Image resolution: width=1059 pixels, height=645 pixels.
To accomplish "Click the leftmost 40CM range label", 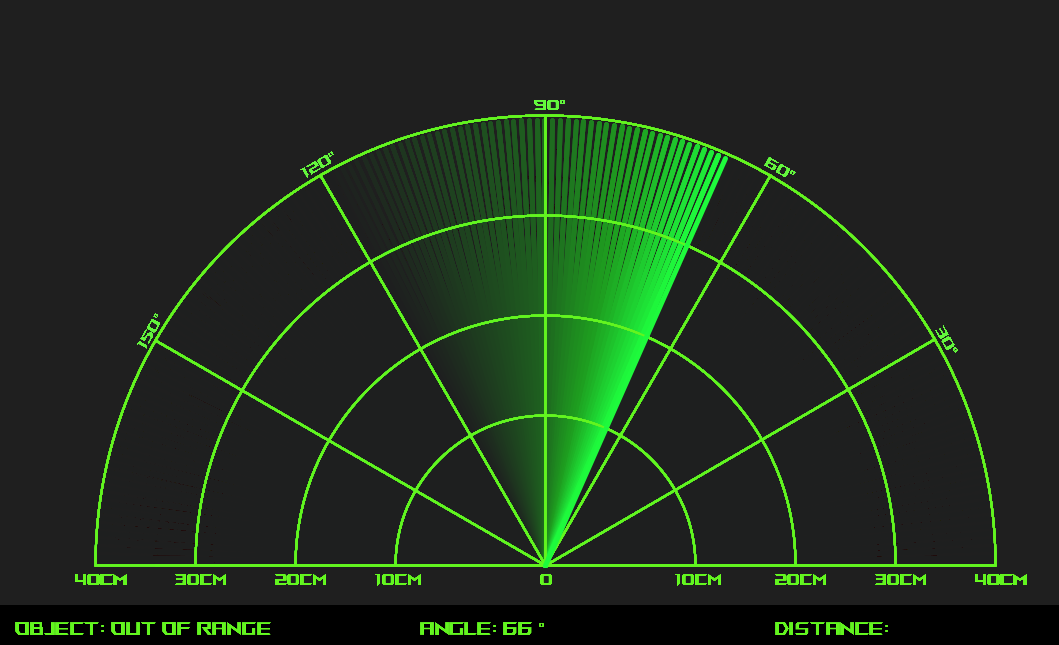I will (x=101, y=580).
